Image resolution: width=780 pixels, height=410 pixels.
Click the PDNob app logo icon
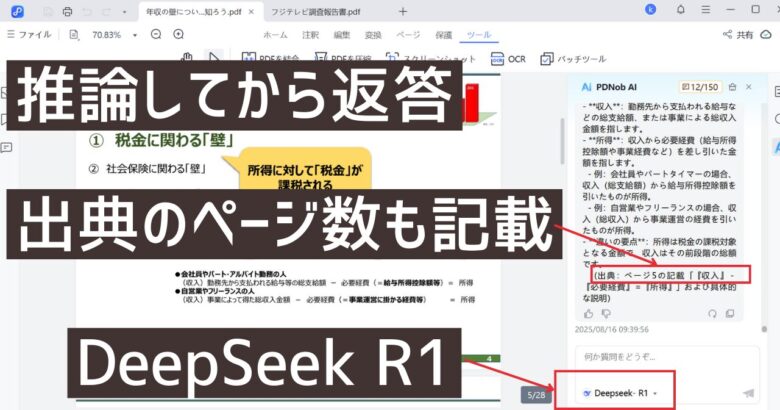[x=17, y=11]
